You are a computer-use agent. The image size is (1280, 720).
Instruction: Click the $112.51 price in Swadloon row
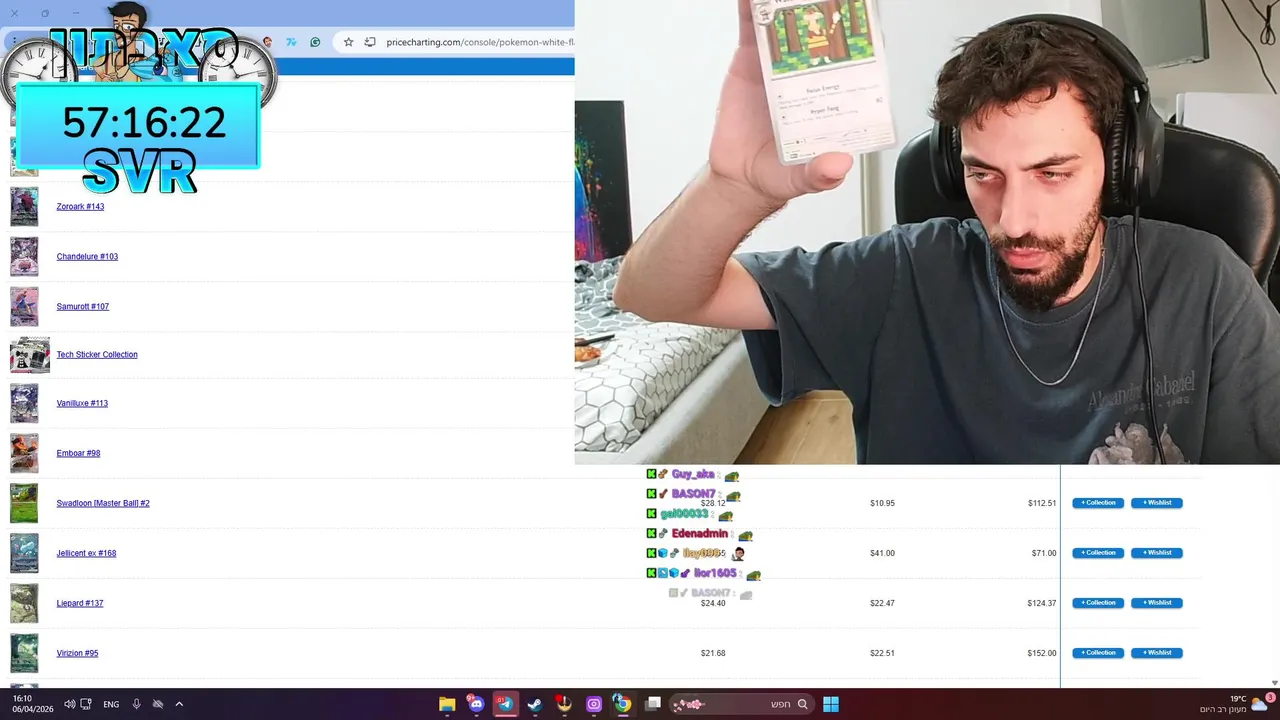(1042, 504)
